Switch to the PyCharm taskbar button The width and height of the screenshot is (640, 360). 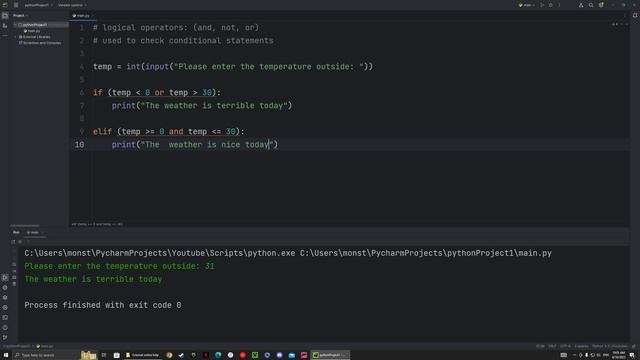click(330, 355)
